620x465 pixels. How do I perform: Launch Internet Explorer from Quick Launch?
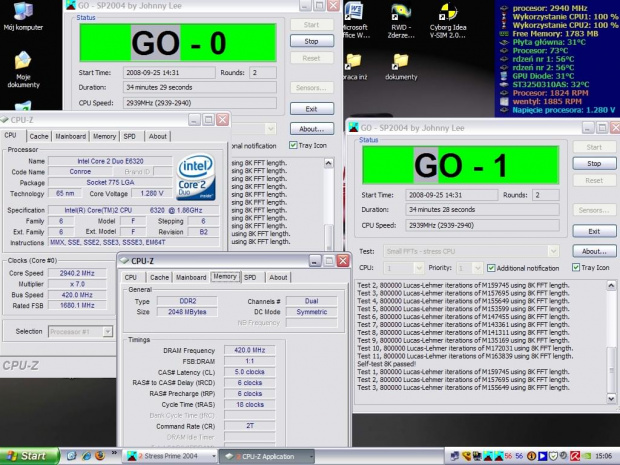tap(86, 456)
